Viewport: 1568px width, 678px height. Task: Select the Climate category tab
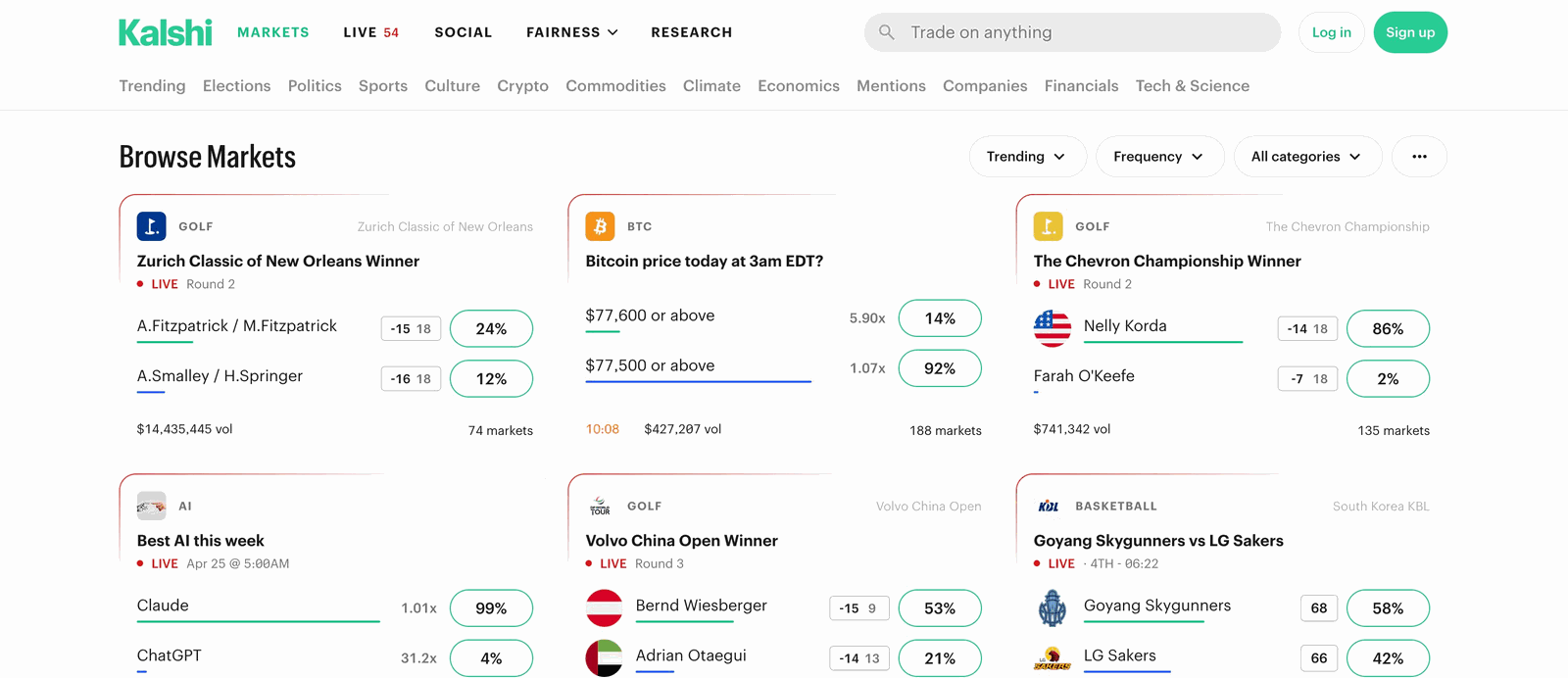click(x=711, y=86)
